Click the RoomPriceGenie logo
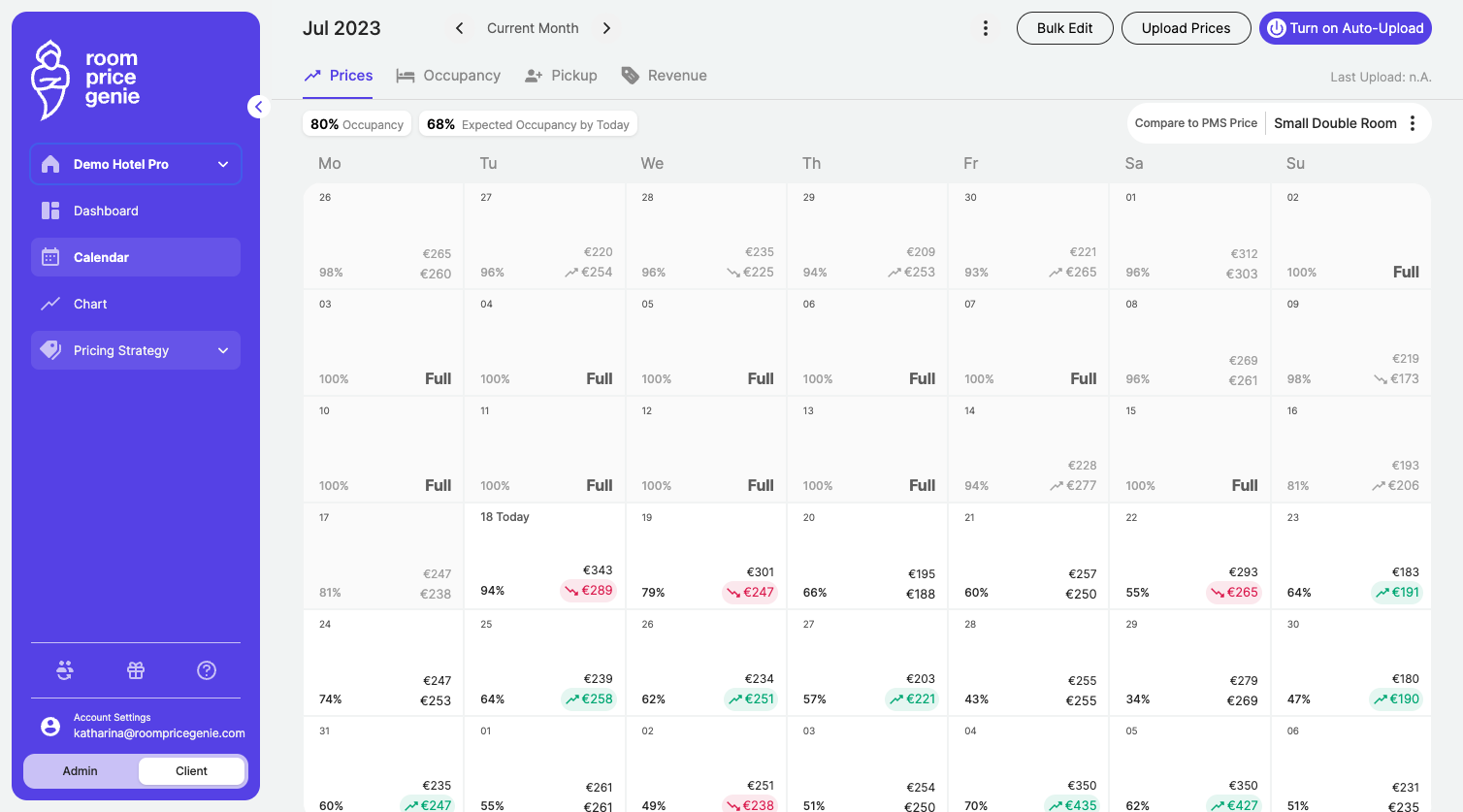The image size is (1463, 812). 85,80
